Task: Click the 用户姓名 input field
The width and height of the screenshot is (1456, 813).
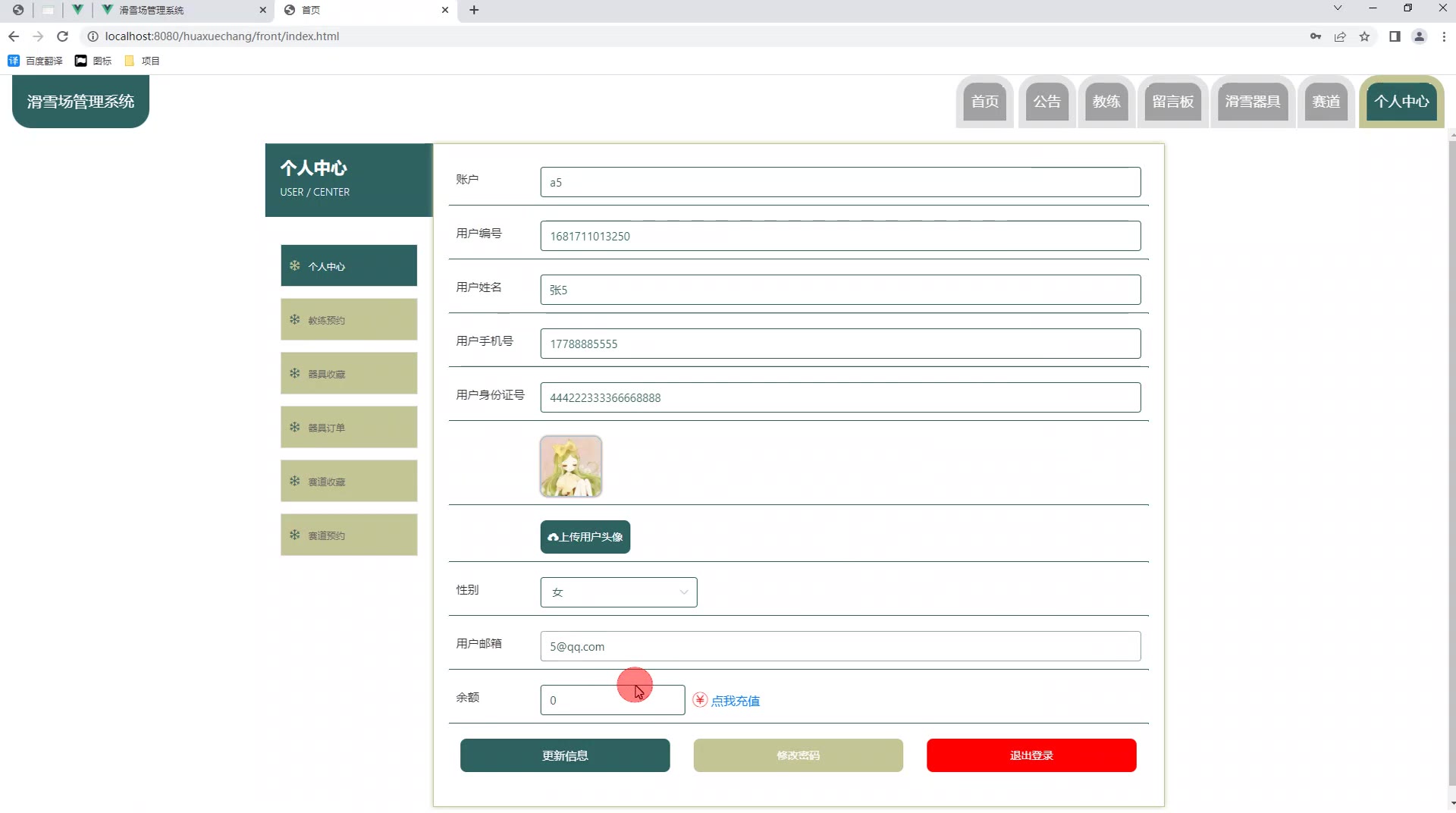Action: click(x=840, y=290)
